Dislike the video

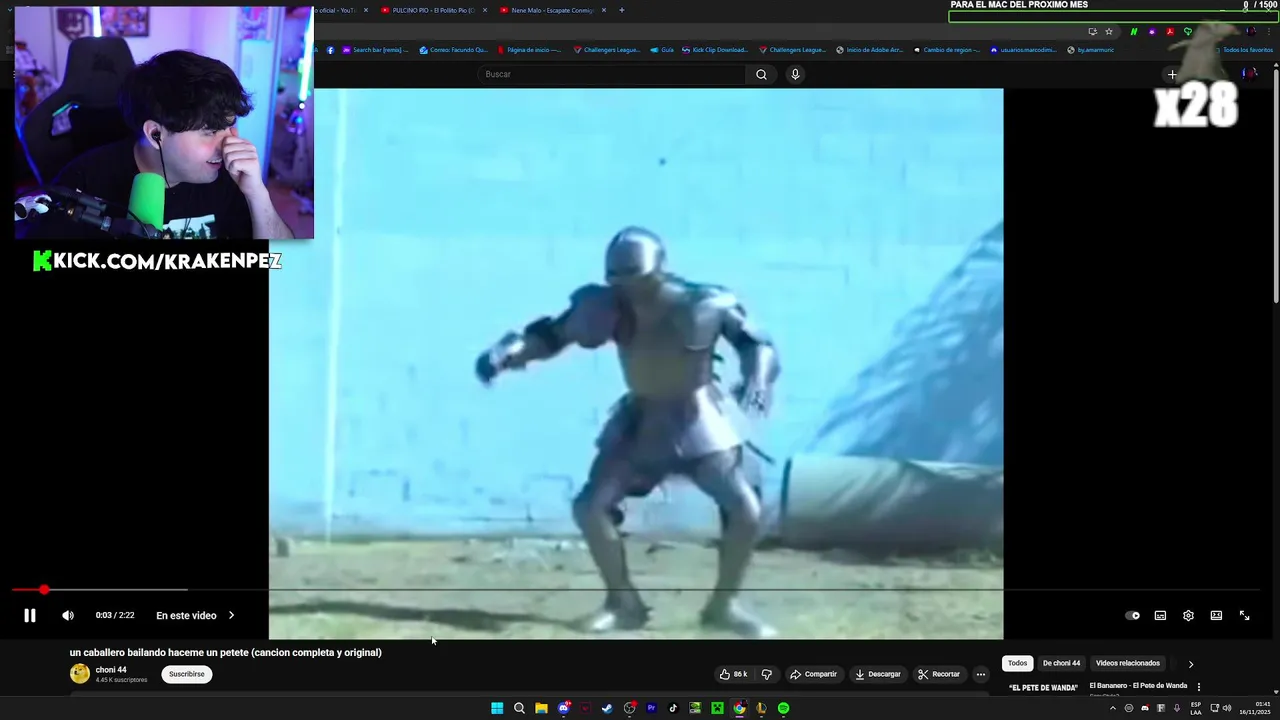coord(767,674)
